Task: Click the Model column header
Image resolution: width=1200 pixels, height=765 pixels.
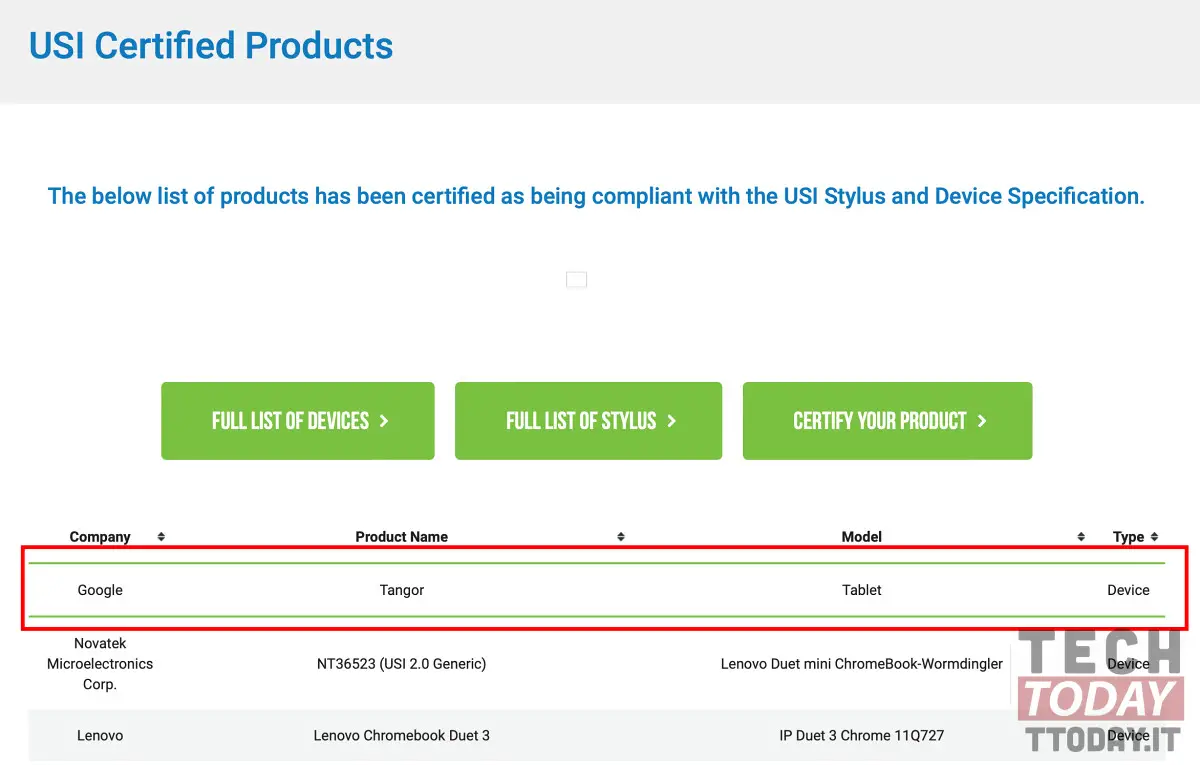Action: pyautogui.click(x=862, y=537)
